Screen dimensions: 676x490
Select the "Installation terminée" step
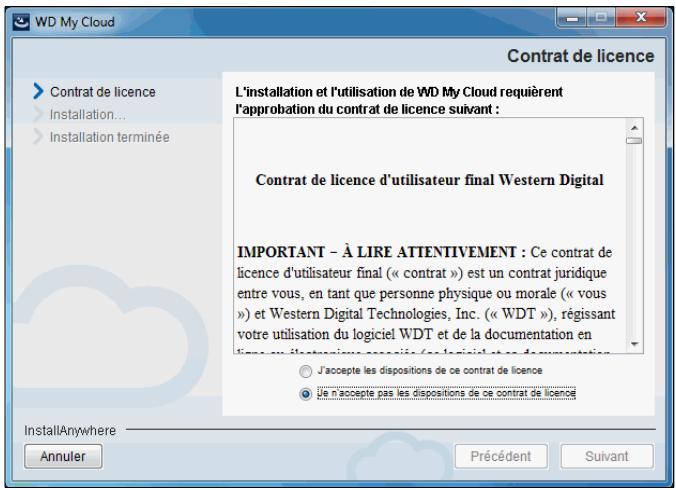pyautogui.click(x=110, y=137)
